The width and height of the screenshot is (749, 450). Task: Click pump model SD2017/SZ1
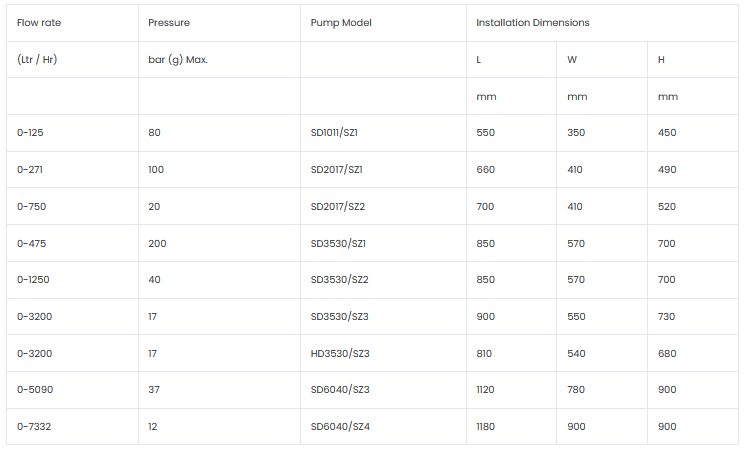click(336, 169)
